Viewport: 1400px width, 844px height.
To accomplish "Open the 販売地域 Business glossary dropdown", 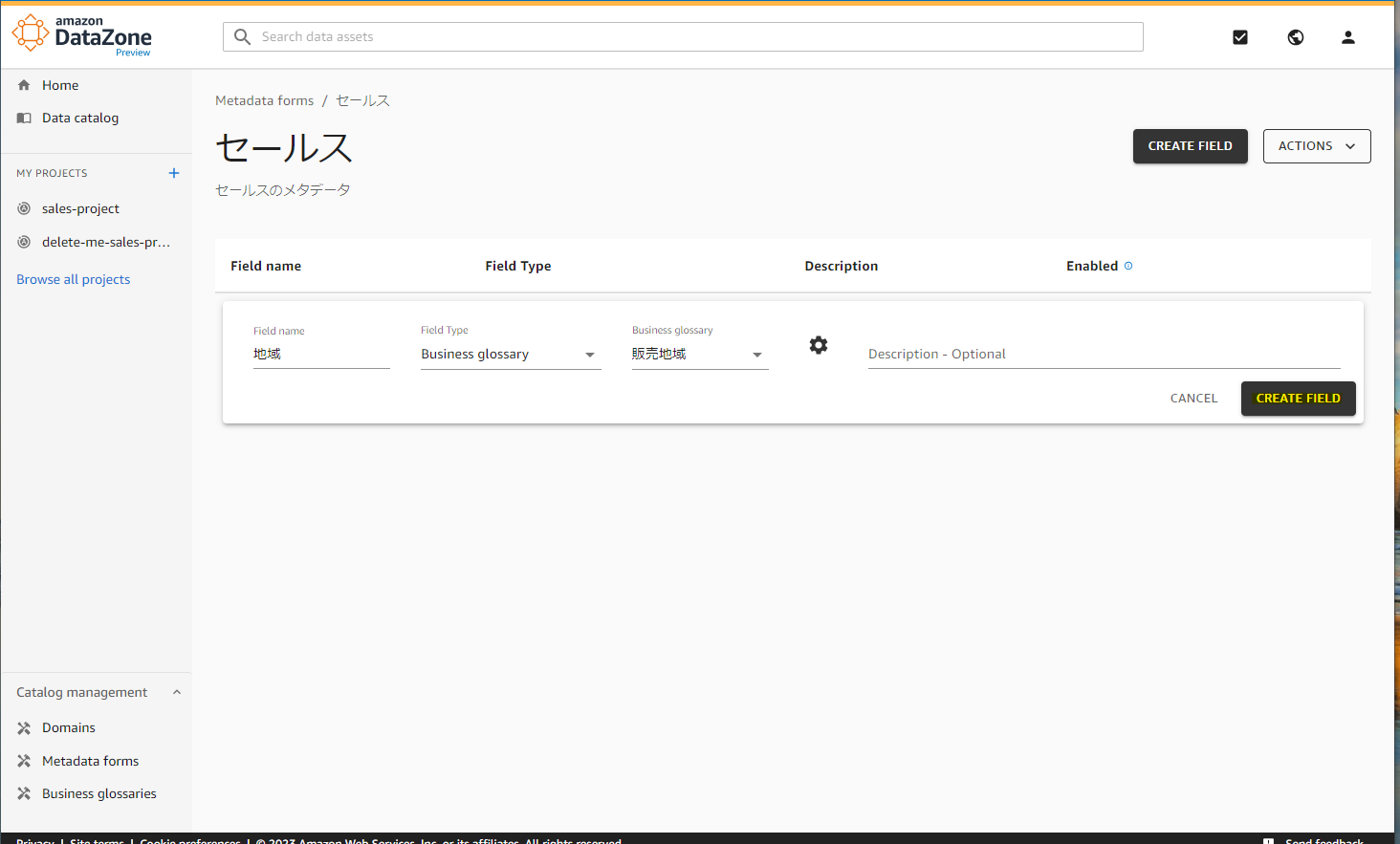I will point(700,354).
